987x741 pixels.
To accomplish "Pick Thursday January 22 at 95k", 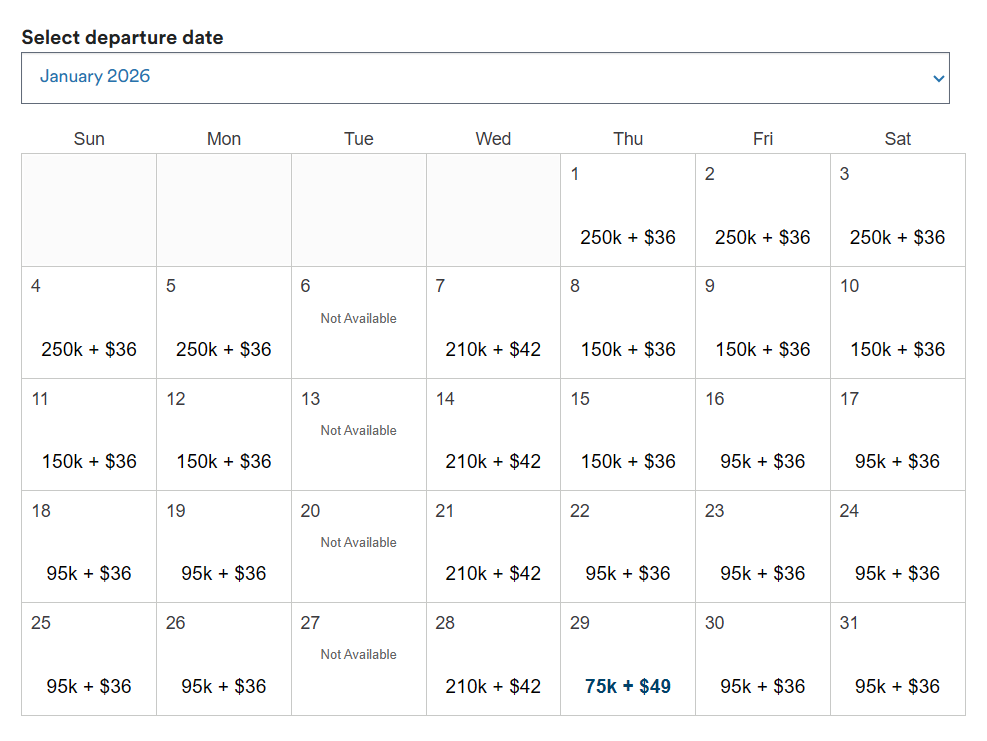I will pyautogui.click(x=628, y=547).
